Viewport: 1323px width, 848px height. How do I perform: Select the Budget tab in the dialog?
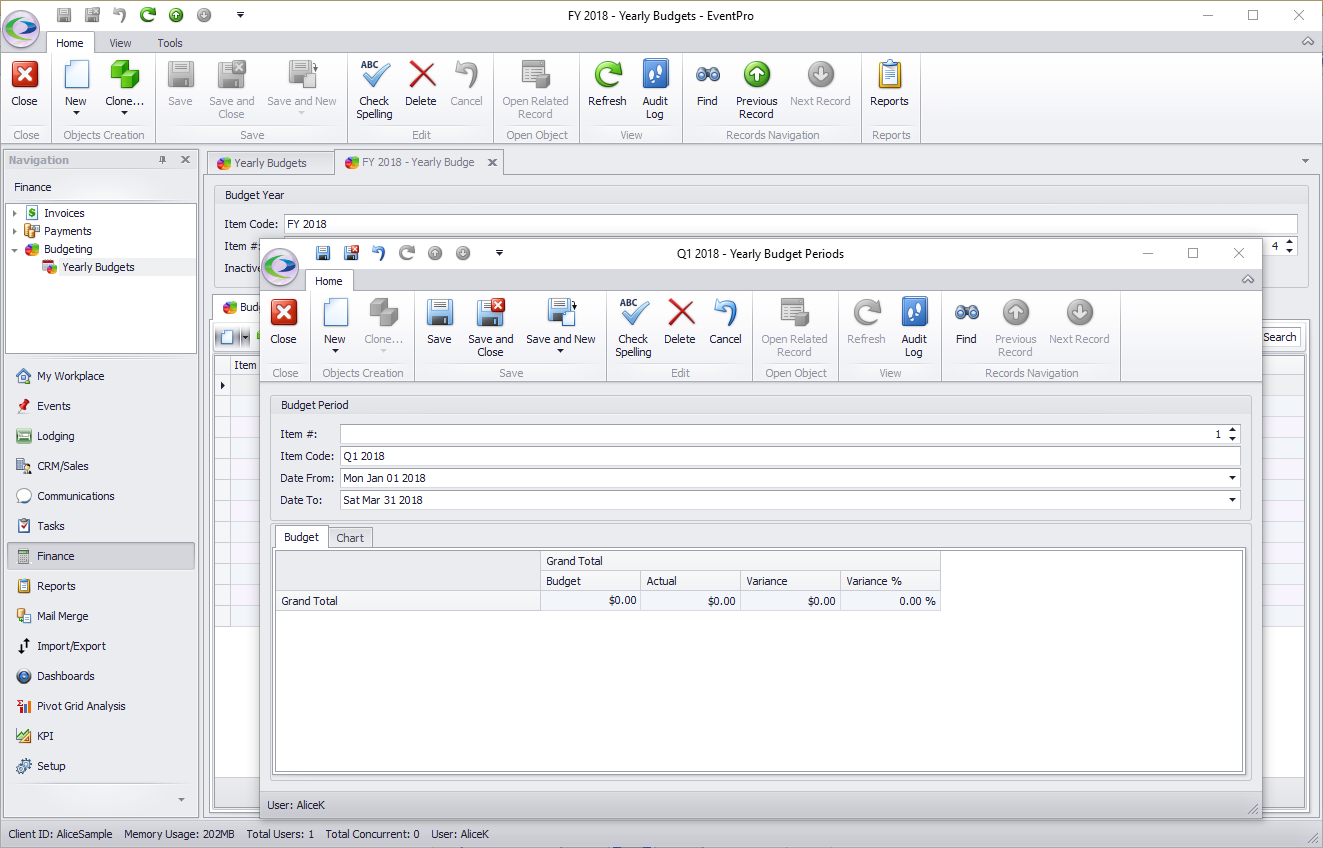(x=301, y=537)
